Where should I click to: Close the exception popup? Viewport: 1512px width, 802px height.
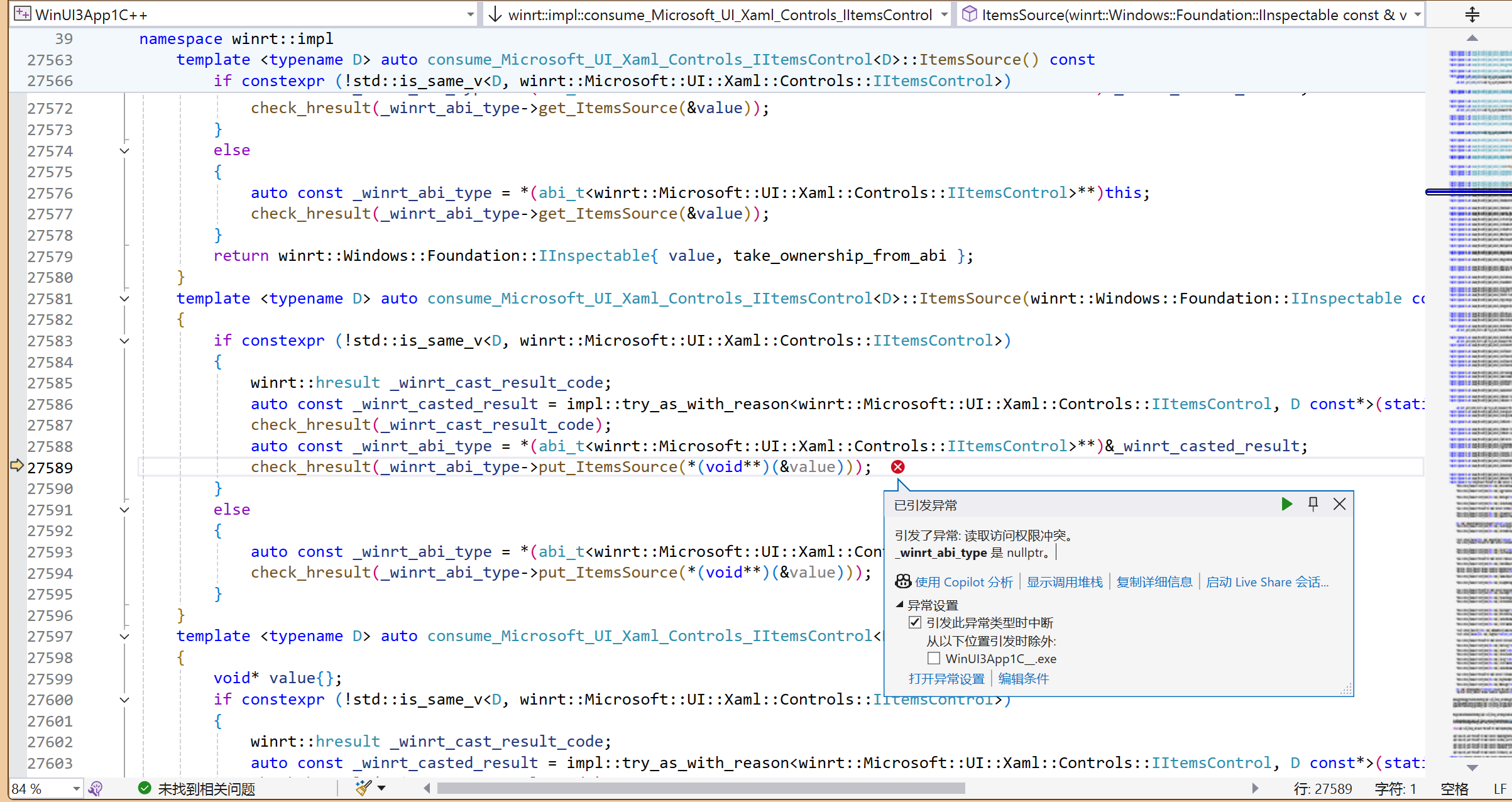click(1339, 504)
